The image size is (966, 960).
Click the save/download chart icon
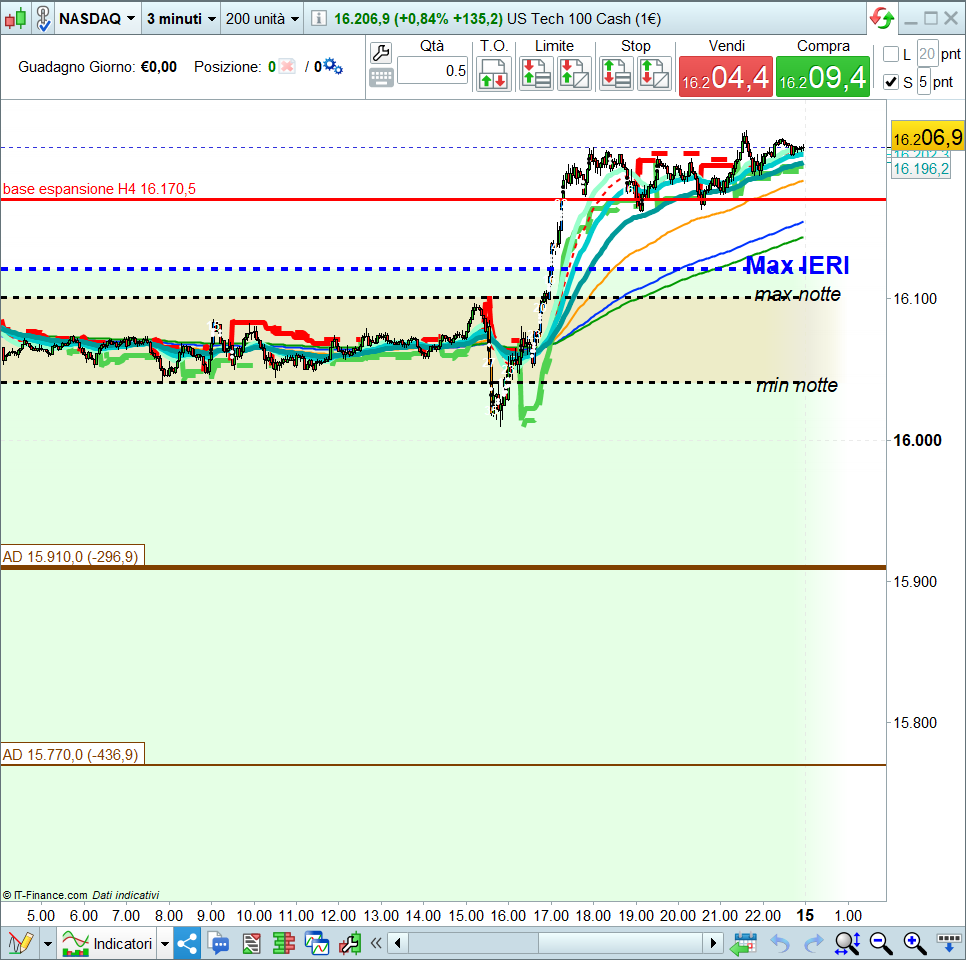[949, 943]
